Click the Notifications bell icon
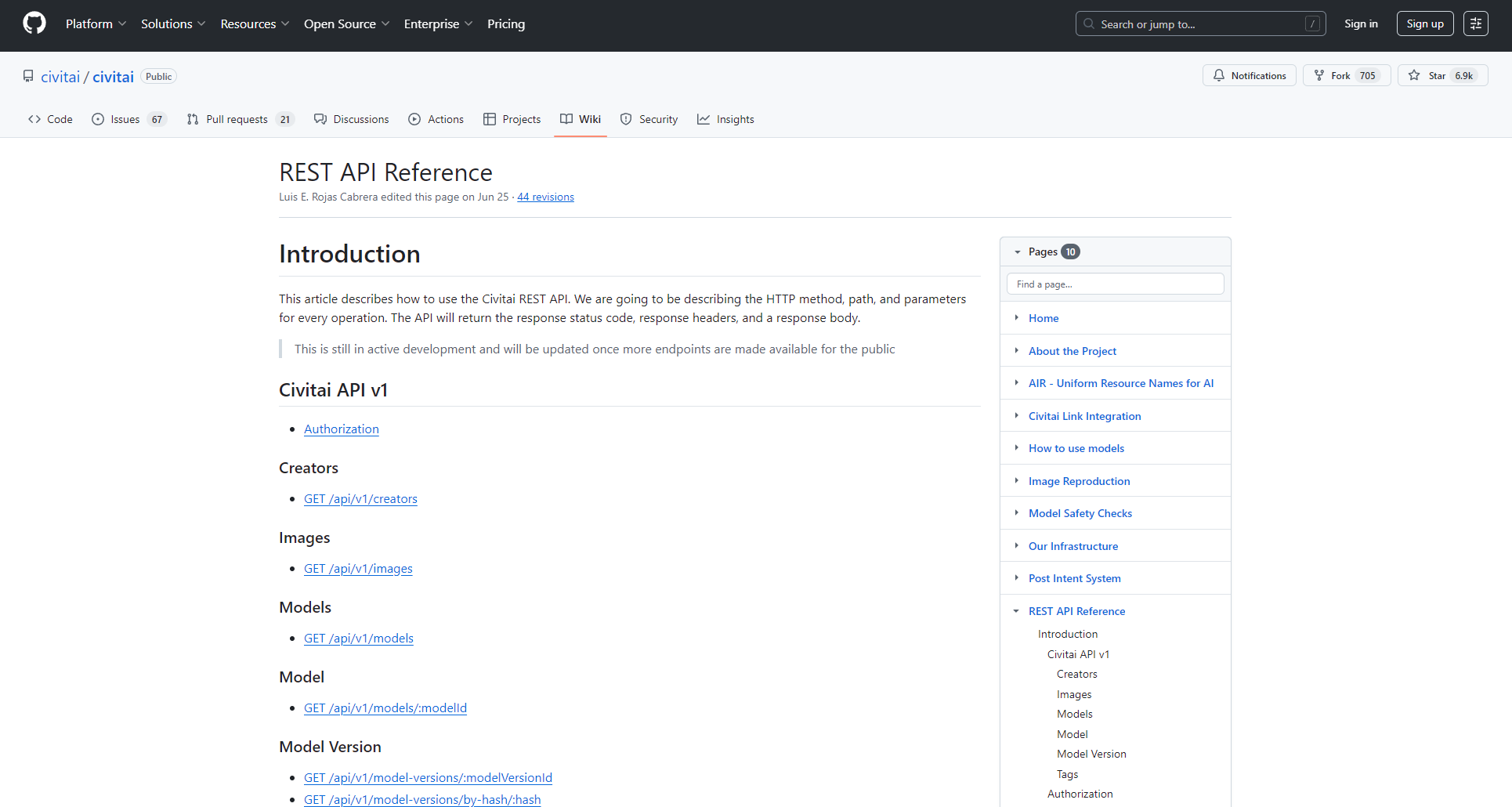 pyautogui.click(x=1219, y=75)
